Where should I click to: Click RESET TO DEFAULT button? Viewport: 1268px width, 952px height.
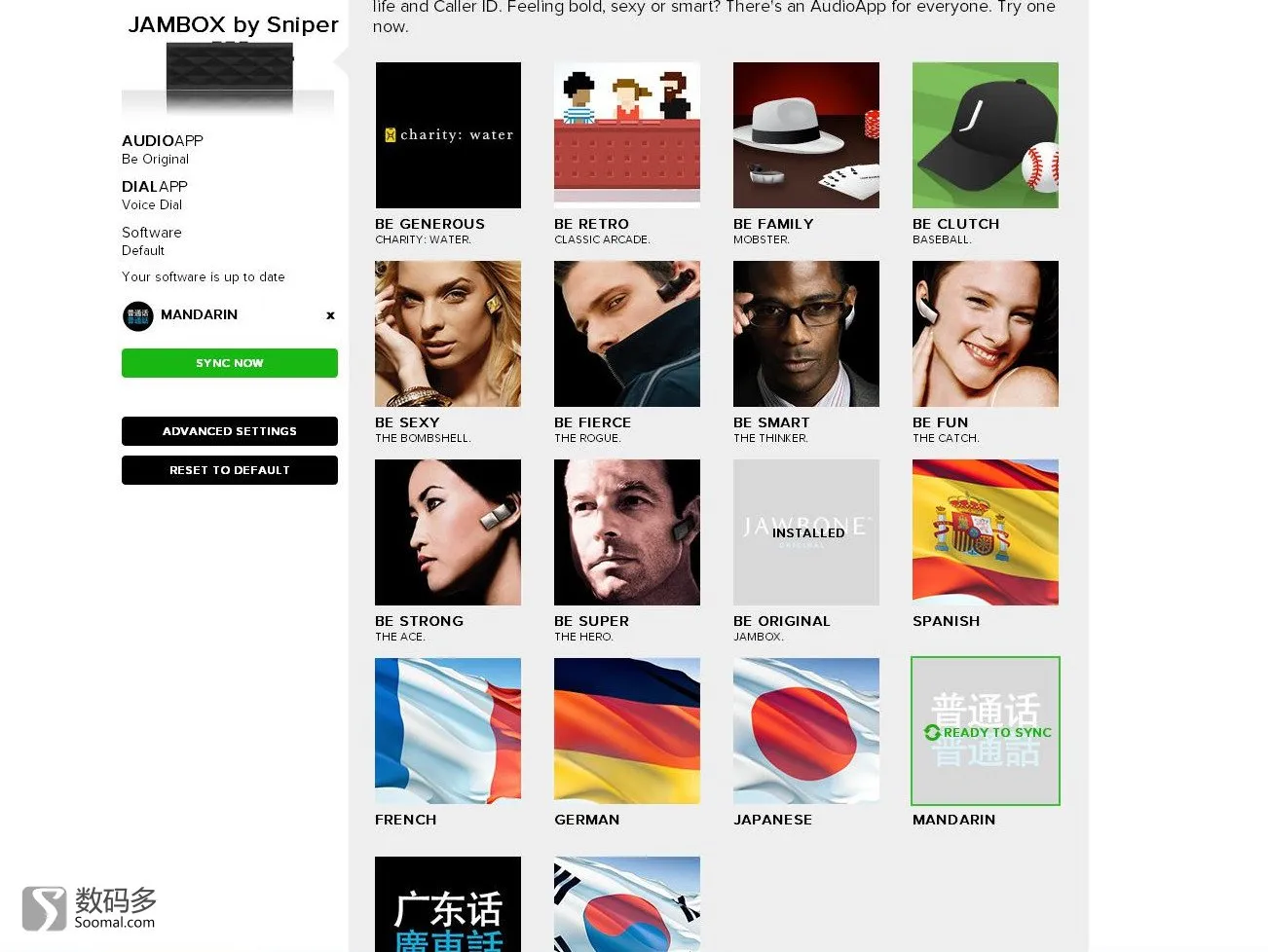[x=230, y=470]
